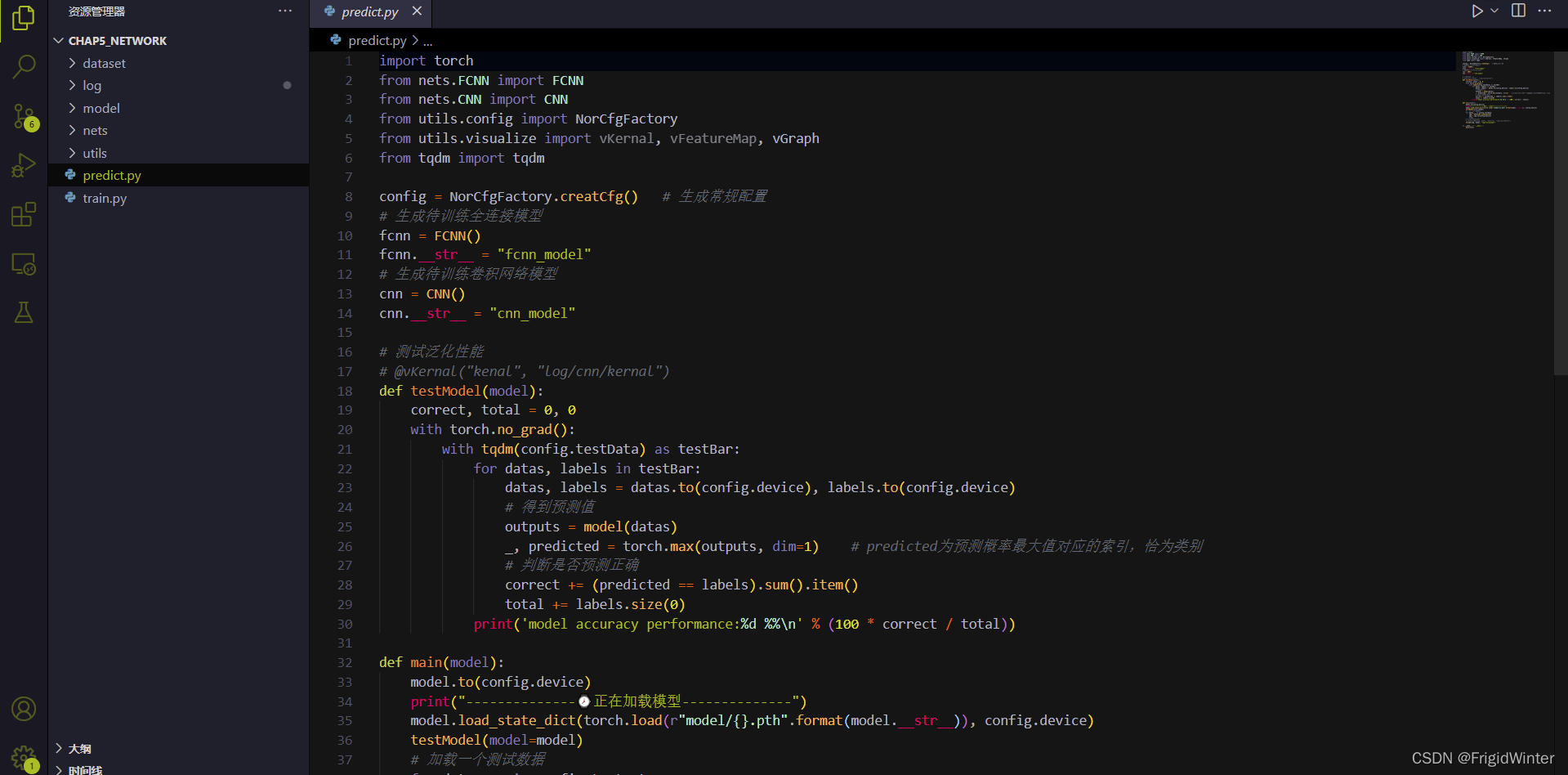Click 'def main(model):' definition
This screenshot has height=775, width=1568.
(441, 662)
